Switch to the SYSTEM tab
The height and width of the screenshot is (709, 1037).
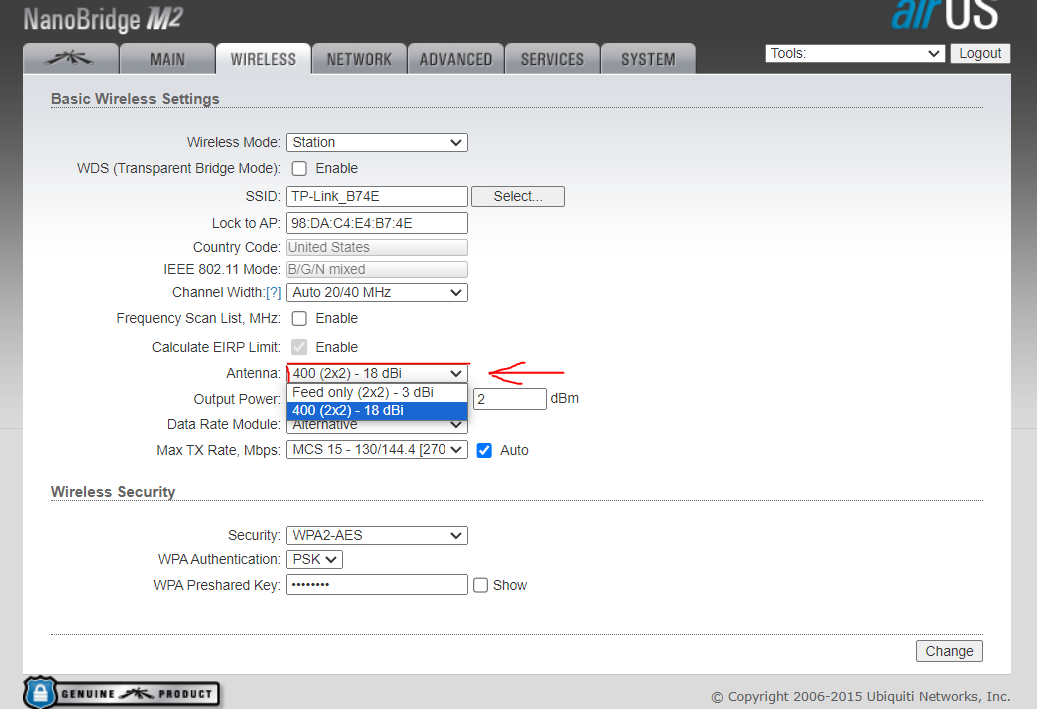[x=648, y=59]
